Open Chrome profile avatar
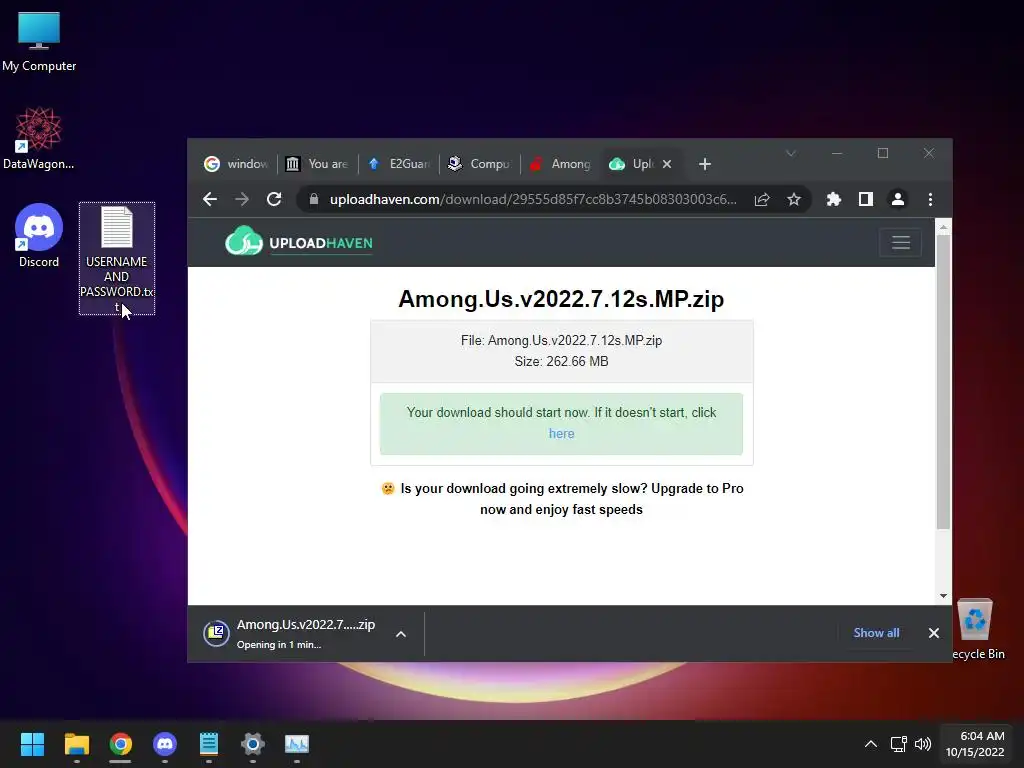The image size is (1024, 768). click(898, 199)
